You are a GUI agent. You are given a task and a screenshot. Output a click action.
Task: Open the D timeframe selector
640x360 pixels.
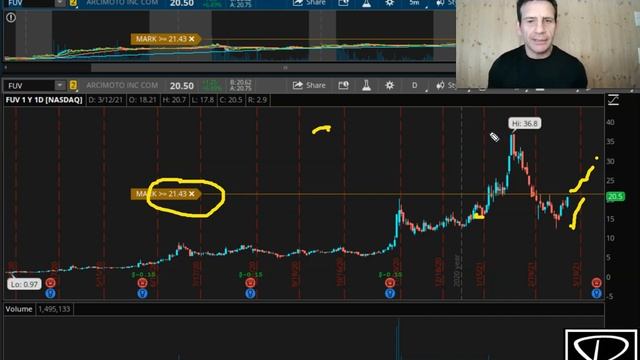[414, 85]
